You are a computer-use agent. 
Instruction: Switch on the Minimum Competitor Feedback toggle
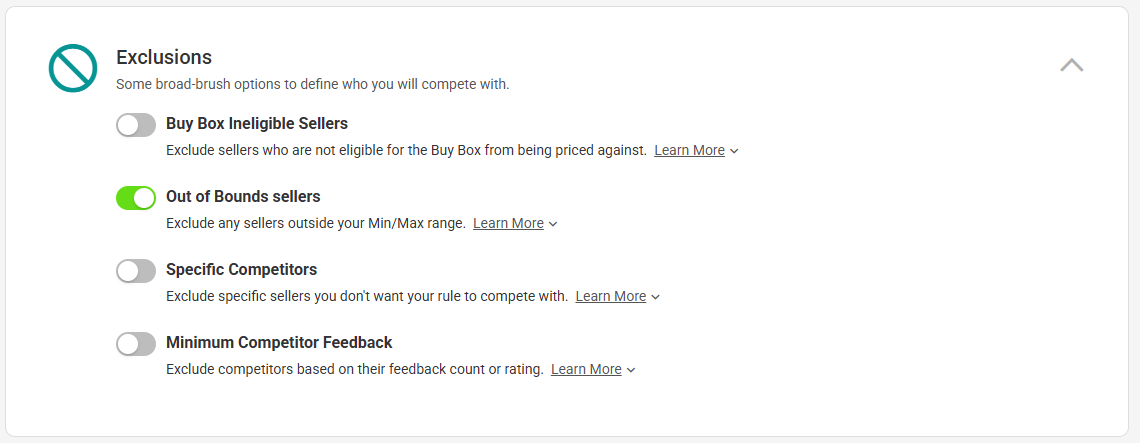click(x=136, y=344)
